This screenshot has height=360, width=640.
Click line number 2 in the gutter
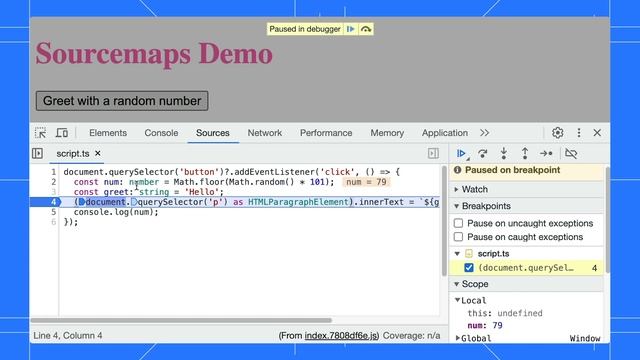click(53, 182)
